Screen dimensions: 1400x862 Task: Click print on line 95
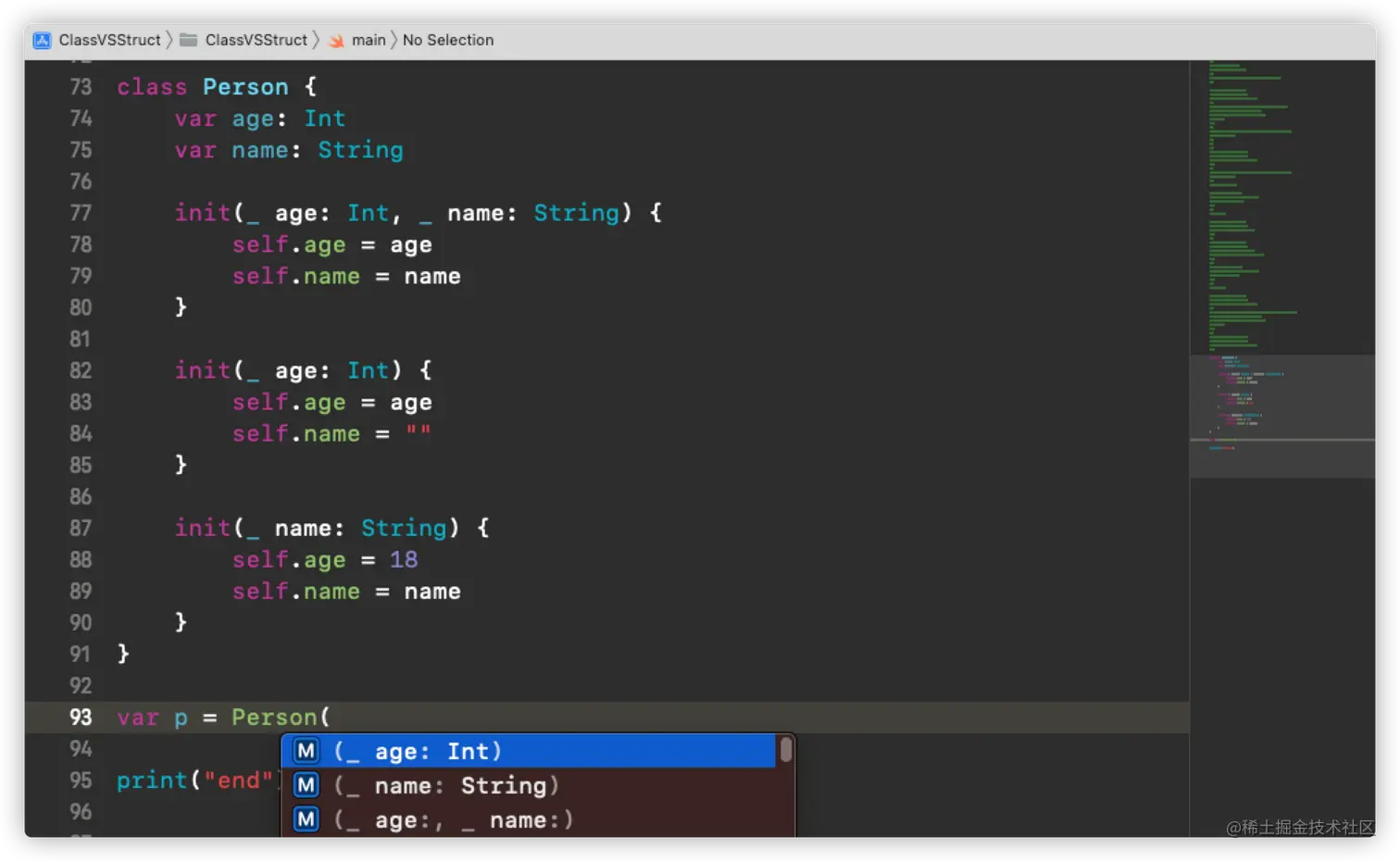click(x=152, y=781)
